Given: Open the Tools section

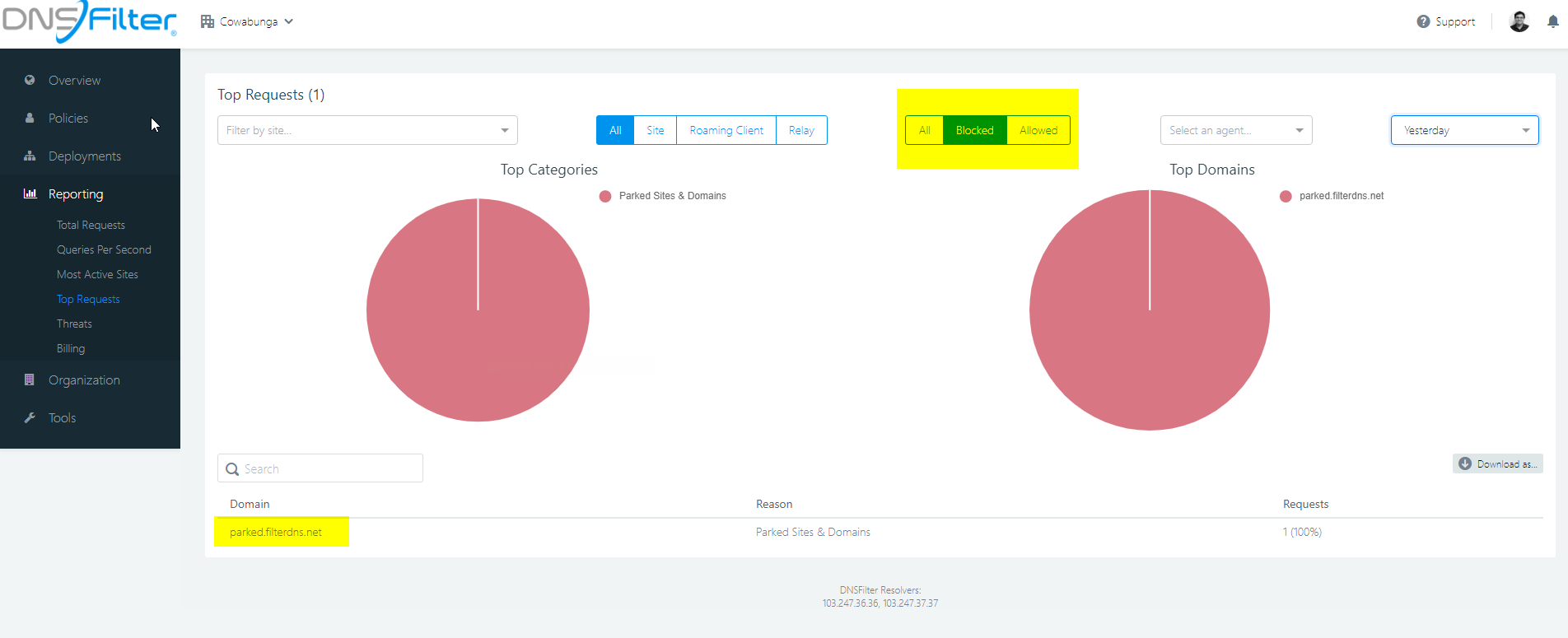Looking at the screenshot, I should 62,418.
